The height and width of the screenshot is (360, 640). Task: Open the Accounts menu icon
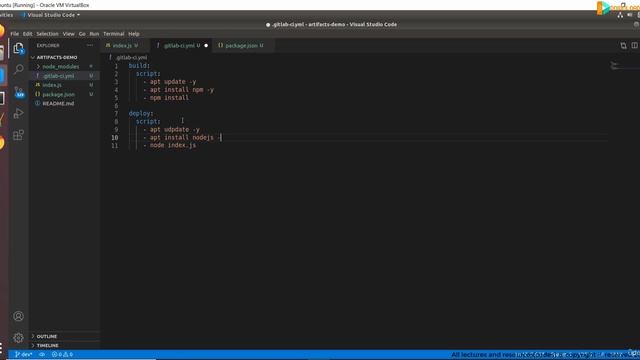(x=18, y=316)
